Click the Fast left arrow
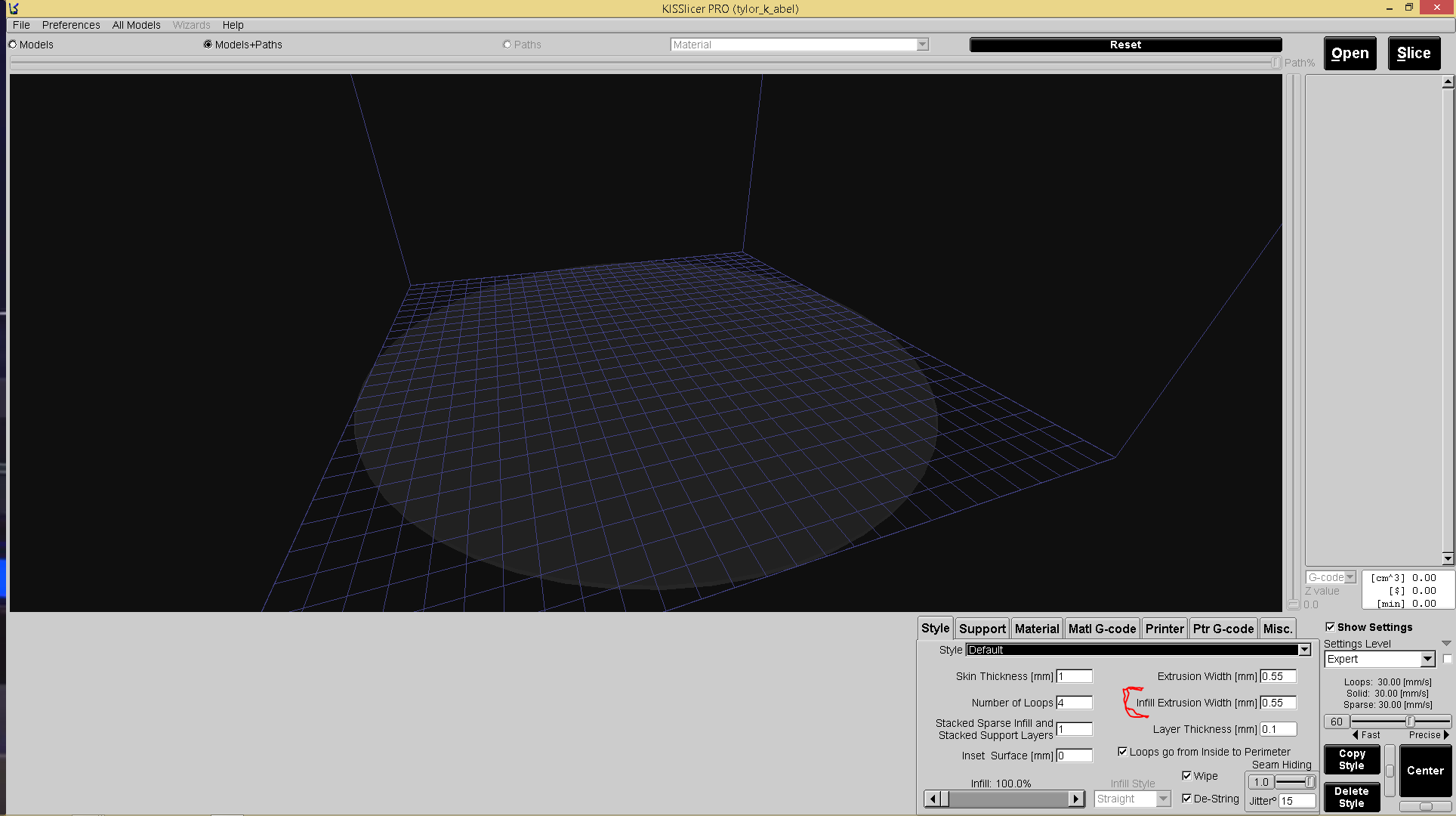 [x=1356, y=734]
